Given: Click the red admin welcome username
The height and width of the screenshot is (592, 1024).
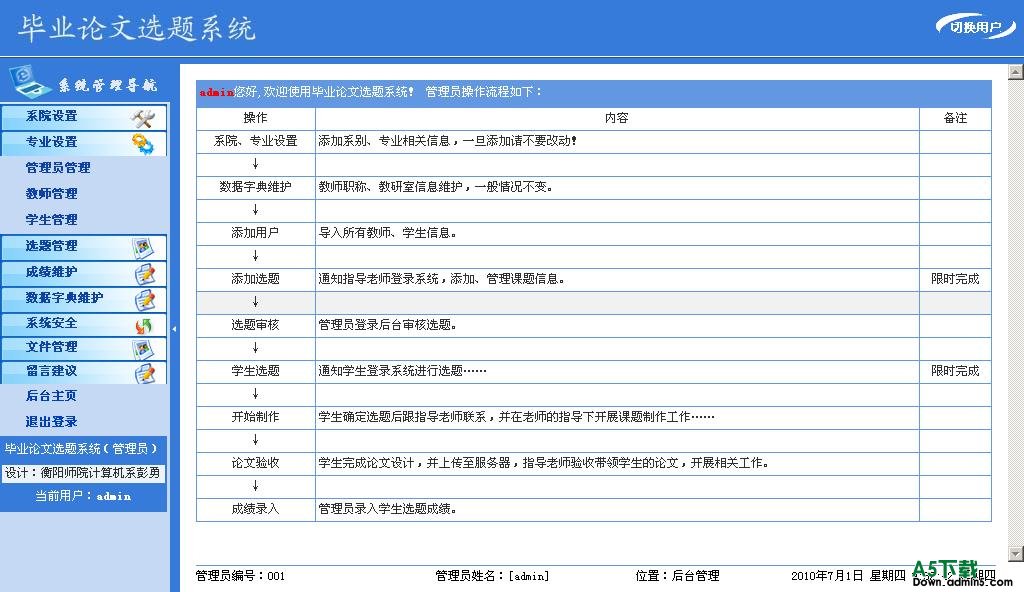Looking at the screenshot, I should tap(216, 93).
